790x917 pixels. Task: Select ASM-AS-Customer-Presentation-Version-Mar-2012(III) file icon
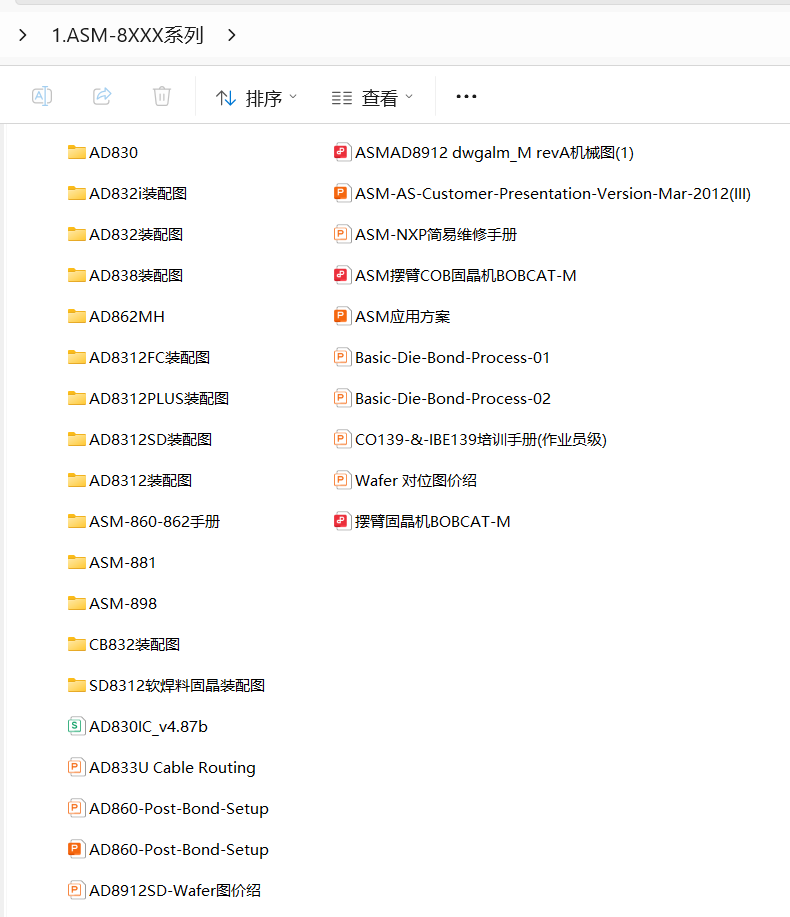(342, 193)
